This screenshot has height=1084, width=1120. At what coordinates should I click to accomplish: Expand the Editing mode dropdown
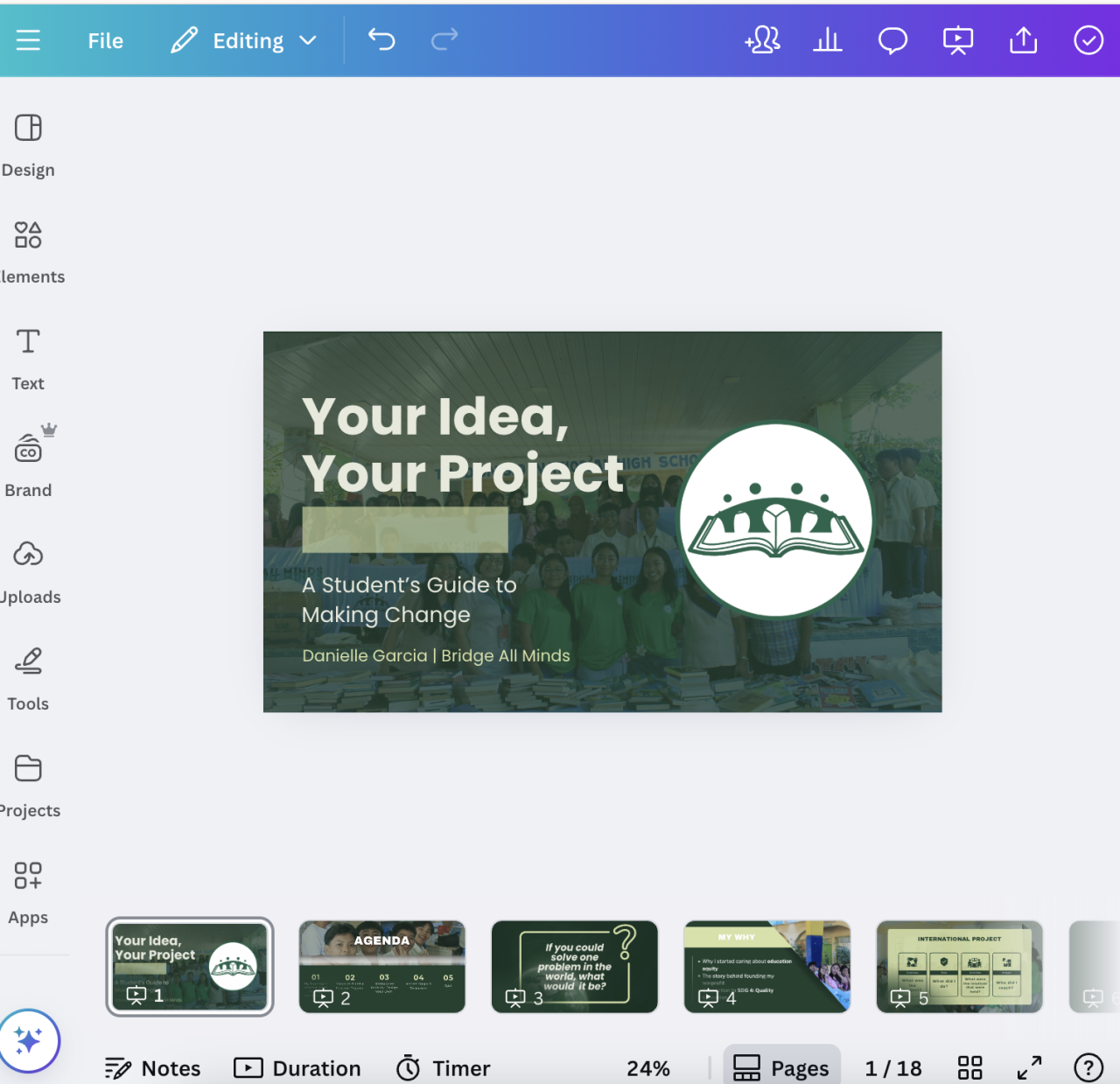pyautogui.click(x=243, y=41)
